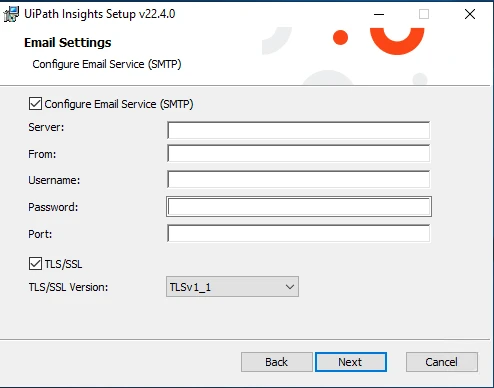The image size is (494, 388).
Task: Continue setup with Next button
Action: point(351,362)
